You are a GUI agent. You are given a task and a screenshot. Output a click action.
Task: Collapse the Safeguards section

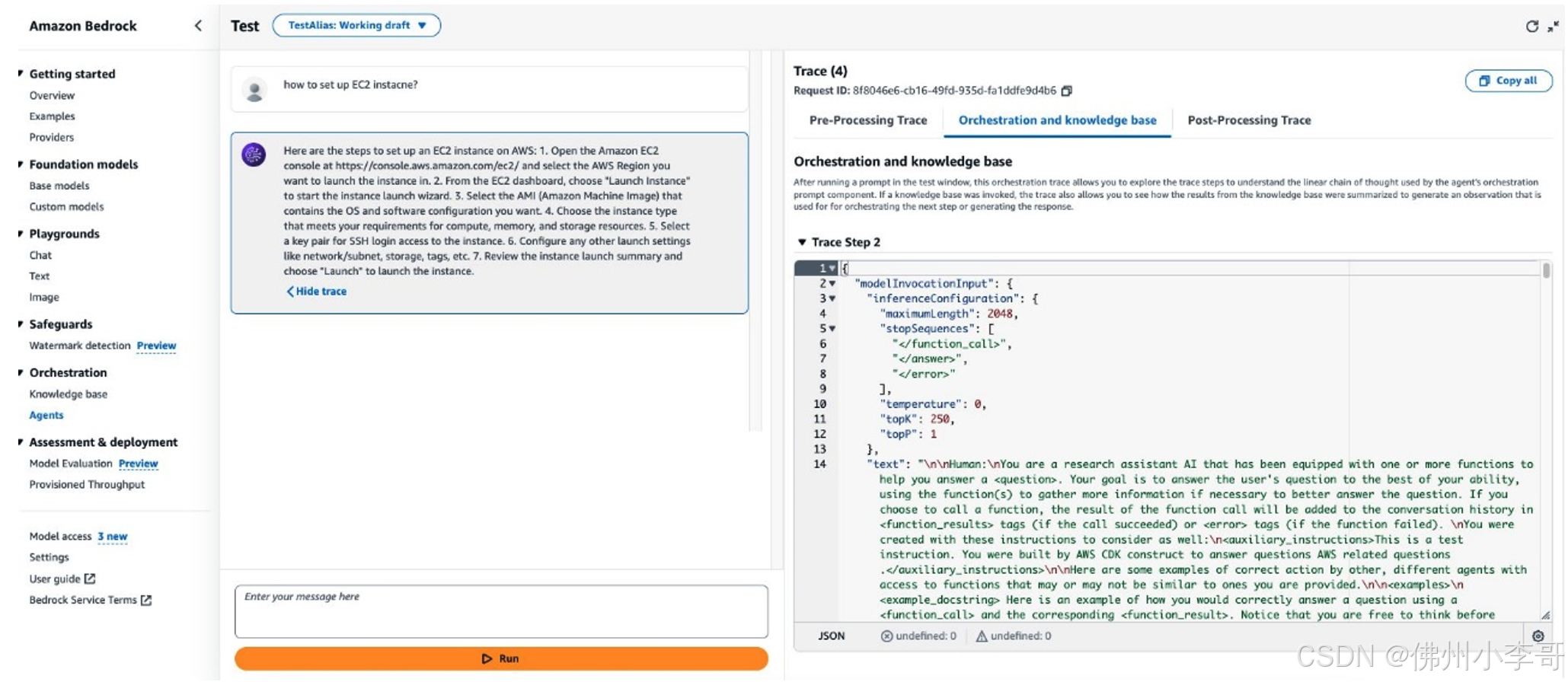click(21, 323)
